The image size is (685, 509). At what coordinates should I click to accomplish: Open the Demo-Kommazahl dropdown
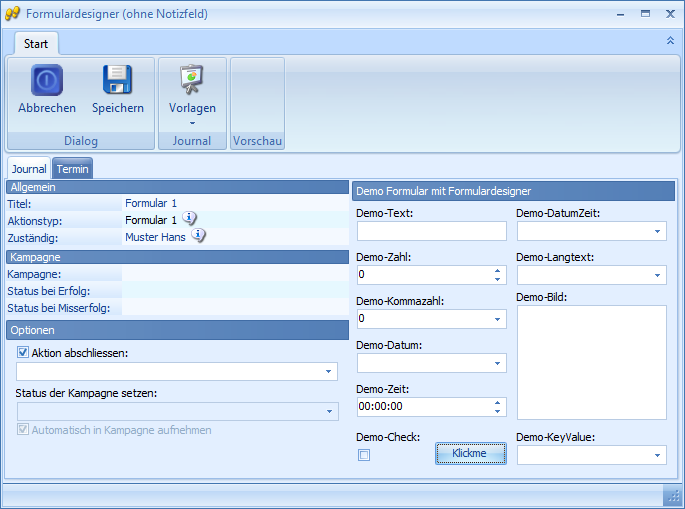497,319
